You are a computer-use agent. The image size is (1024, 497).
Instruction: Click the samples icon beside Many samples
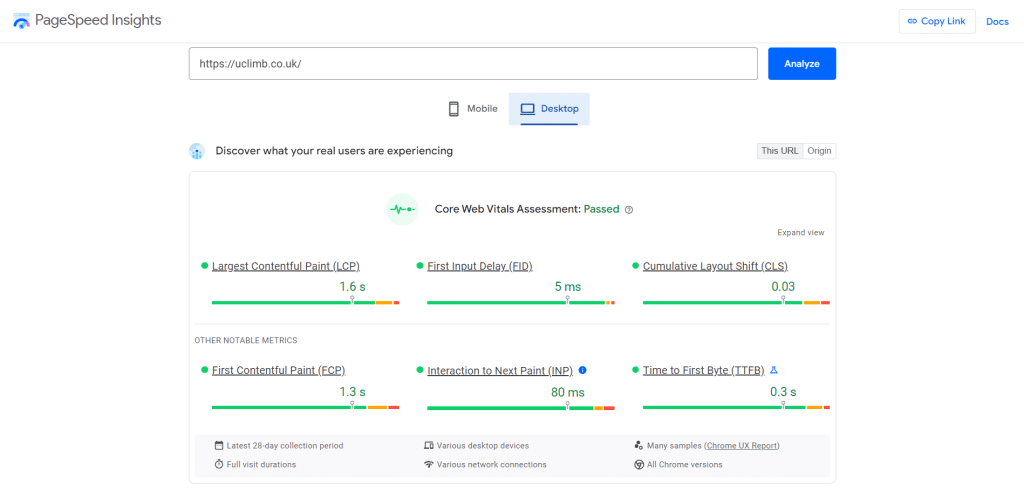tap(639, 445)
